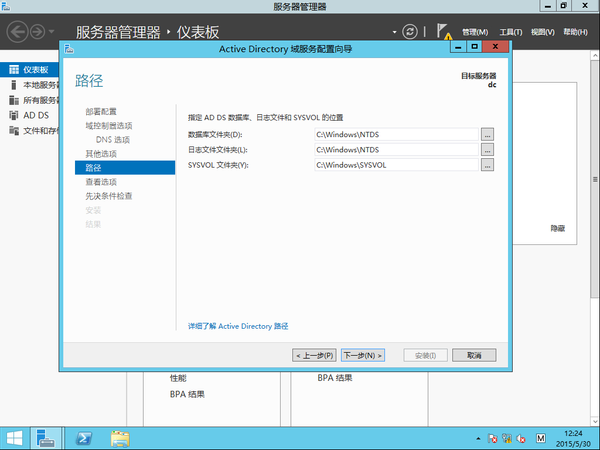Click the Server Manager taskbar icon
This screenshot has height=450, width=600.
46,438
